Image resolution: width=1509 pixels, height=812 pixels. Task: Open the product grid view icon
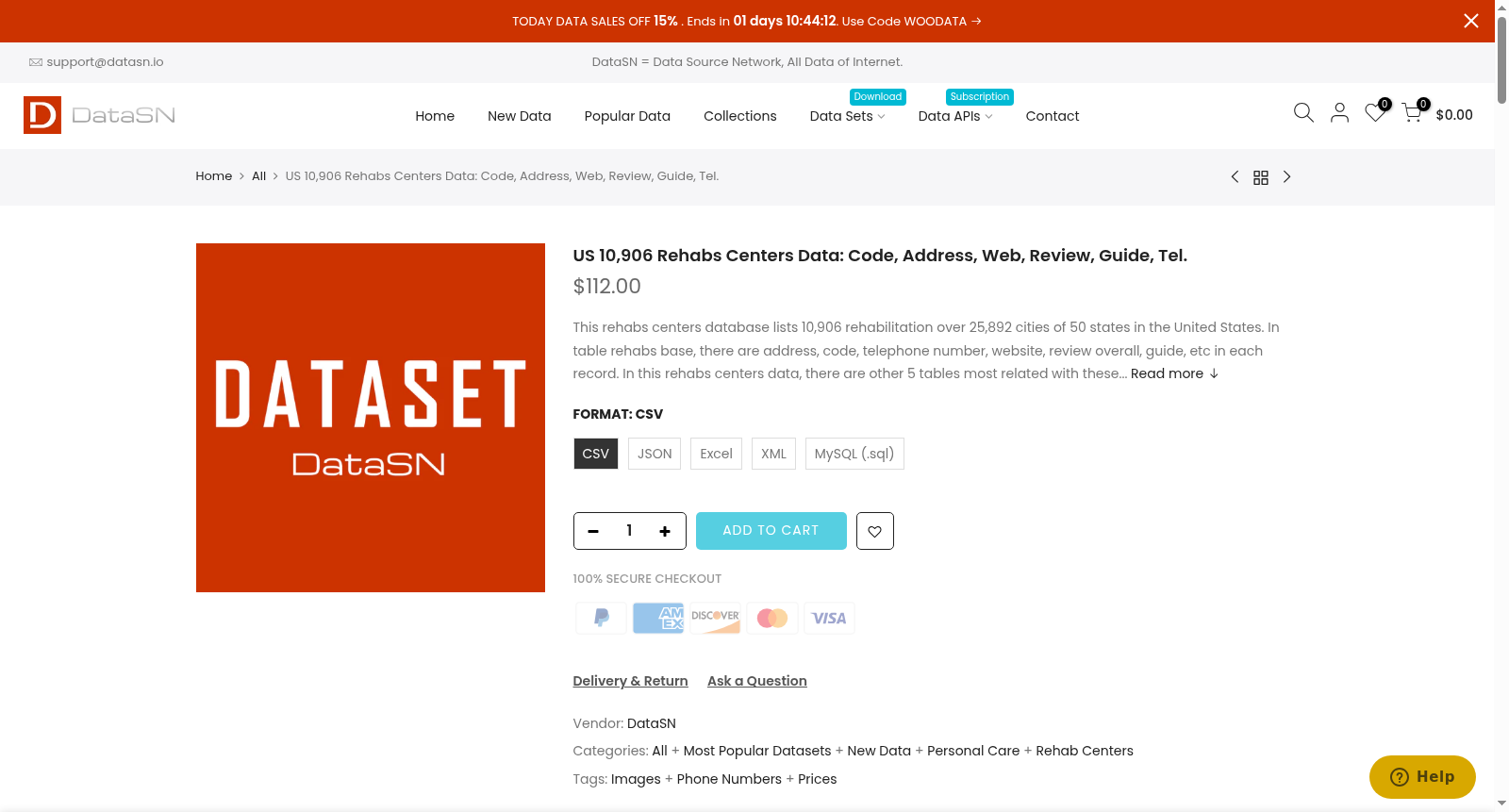(x=1261, y=177)
